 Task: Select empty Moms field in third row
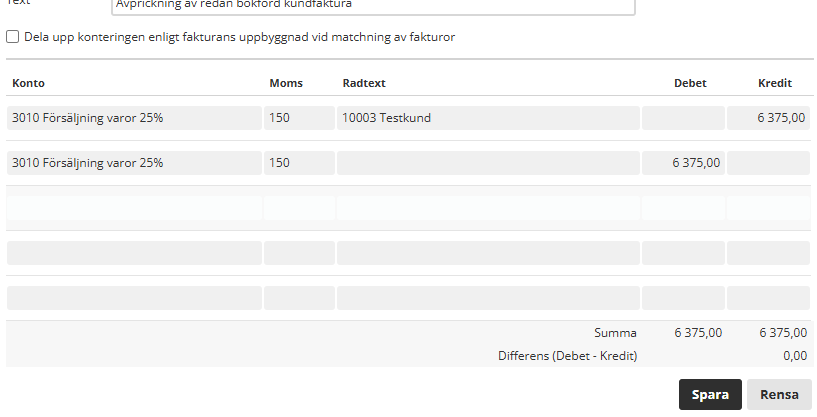299,208
